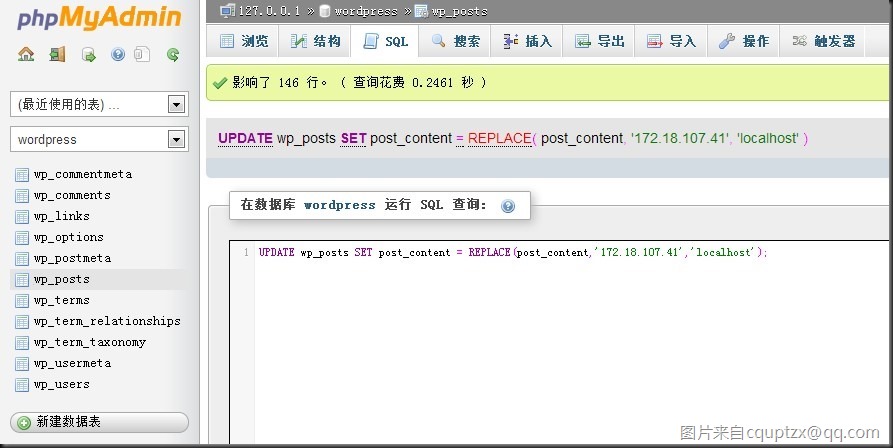
Task: Open wp_postmeta table link
Action: (72, 258)
